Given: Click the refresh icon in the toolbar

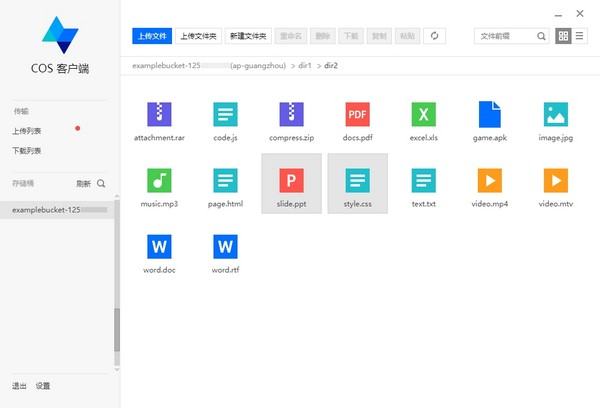Looking at the screenshot, I should (434, 36).
